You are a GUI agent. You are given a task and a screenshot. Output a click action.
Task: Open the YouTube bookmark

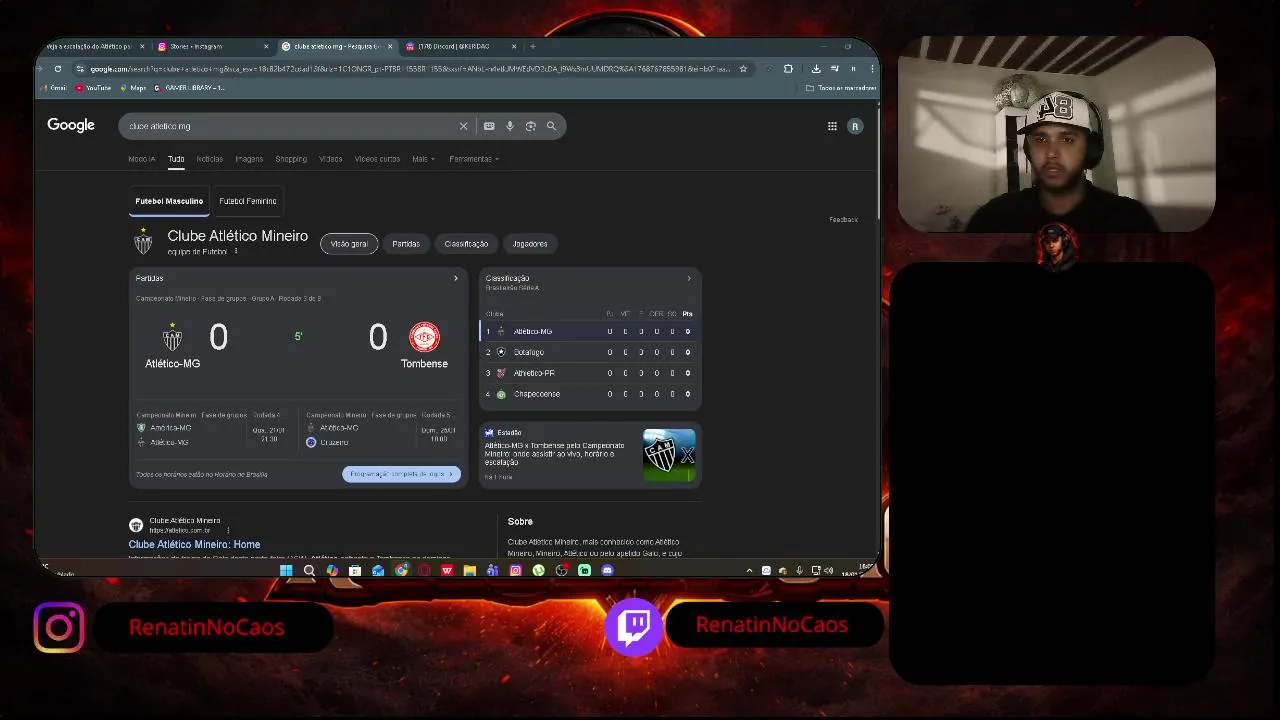(x=93, y=88)
